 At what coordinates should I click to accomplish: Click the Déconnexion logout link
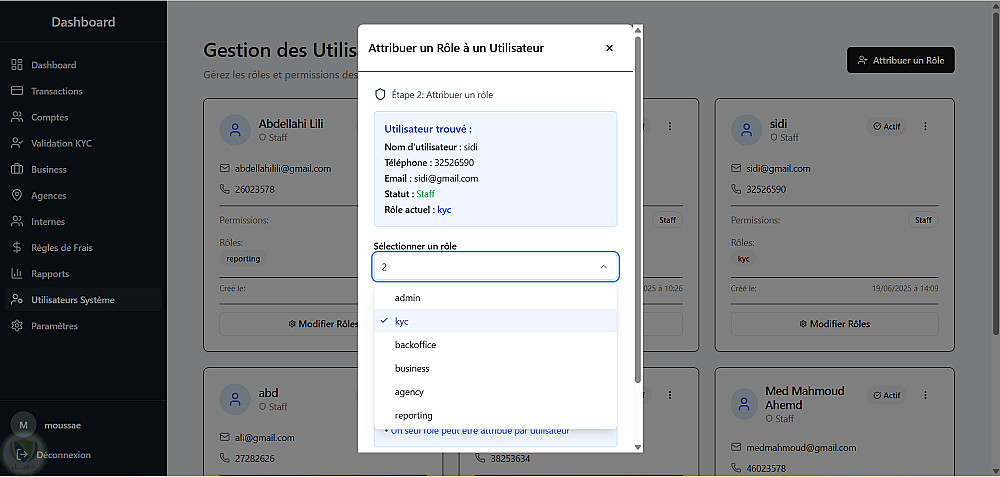[x=62, y=455]
